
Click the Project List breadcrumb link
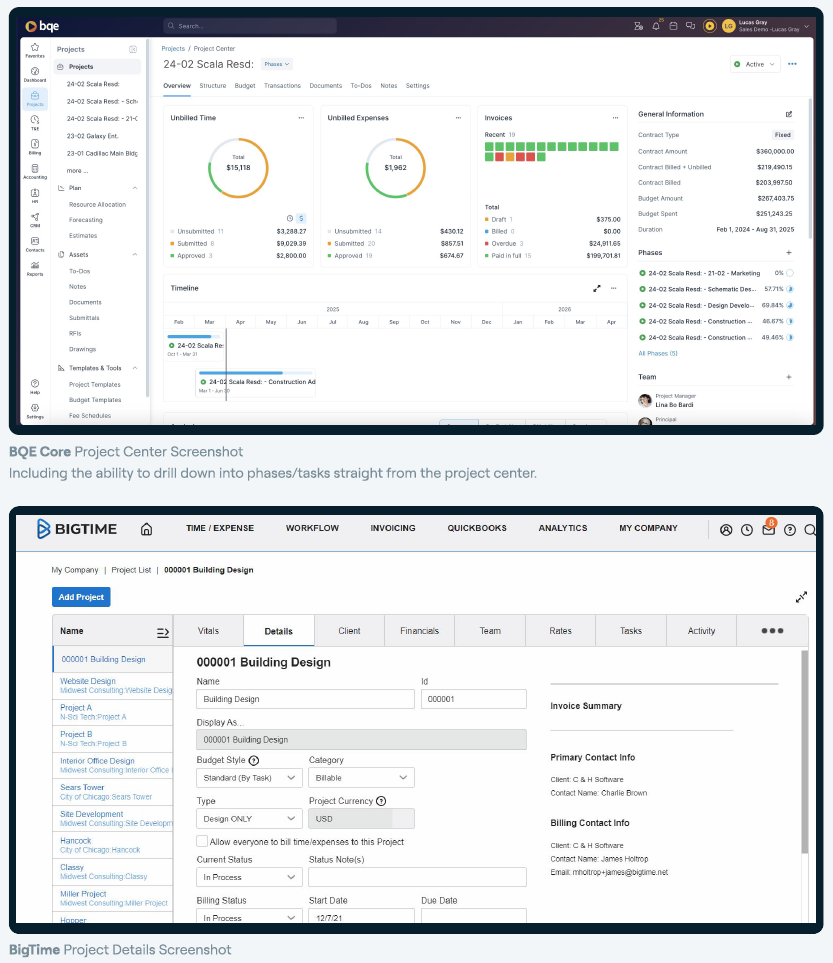pos(131,570)
